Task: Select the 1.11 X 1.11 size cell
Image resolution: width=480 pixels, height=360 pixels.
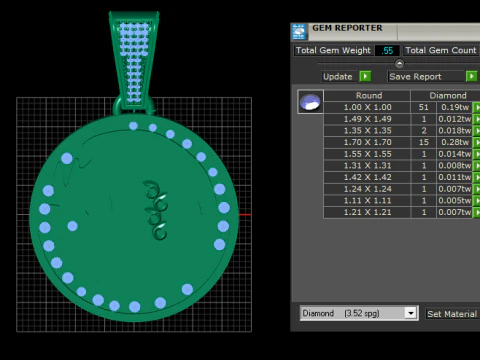Action: pos(367,201)
